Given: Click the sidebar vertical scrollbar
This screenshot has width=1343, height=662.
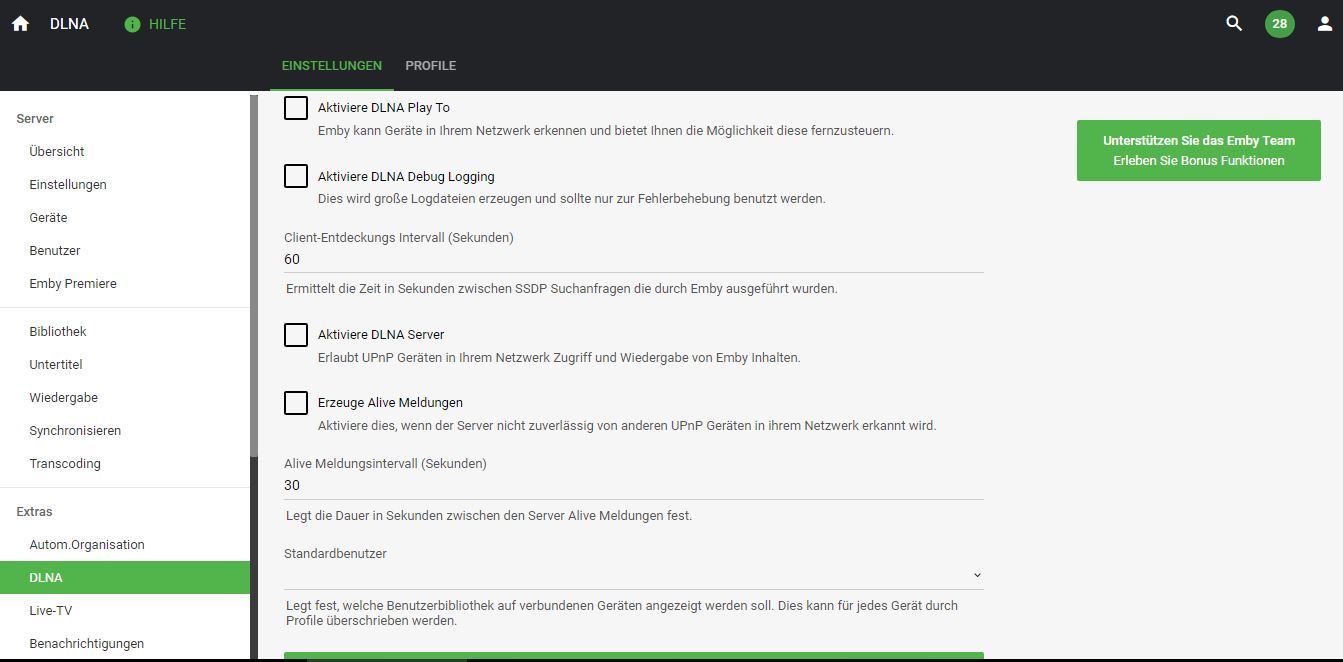Looking at the screenshot, I should (x=254, y=275).
